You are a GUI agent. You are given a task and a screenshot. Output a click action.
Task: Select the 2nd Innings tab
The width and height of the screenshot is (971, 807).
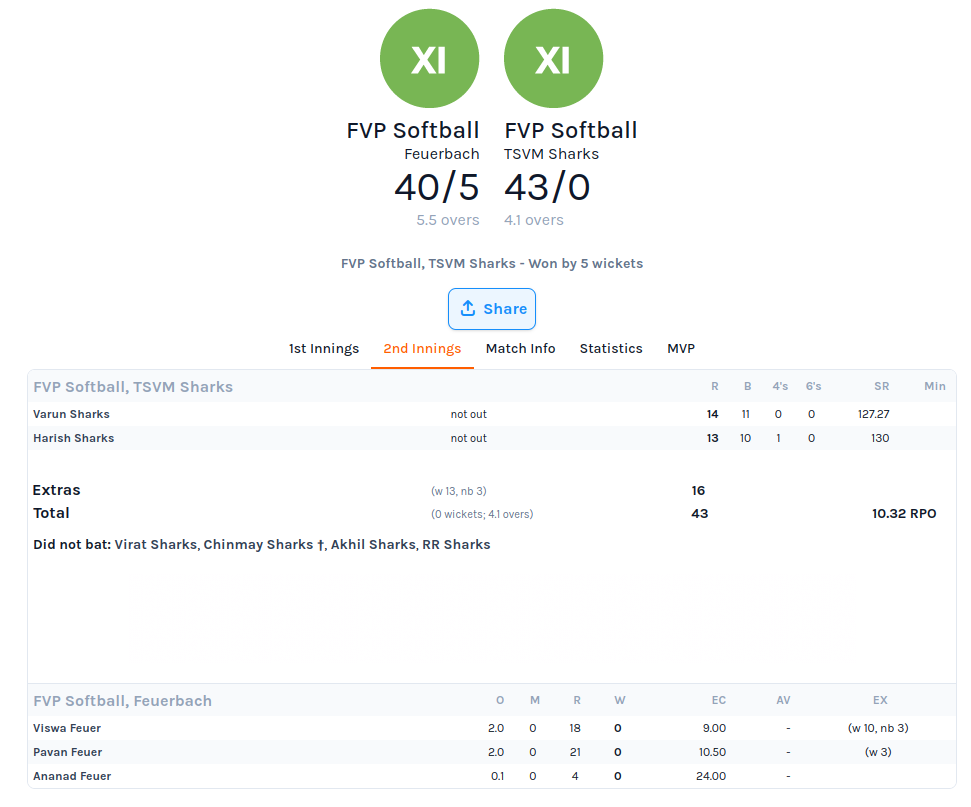[422, 349]
